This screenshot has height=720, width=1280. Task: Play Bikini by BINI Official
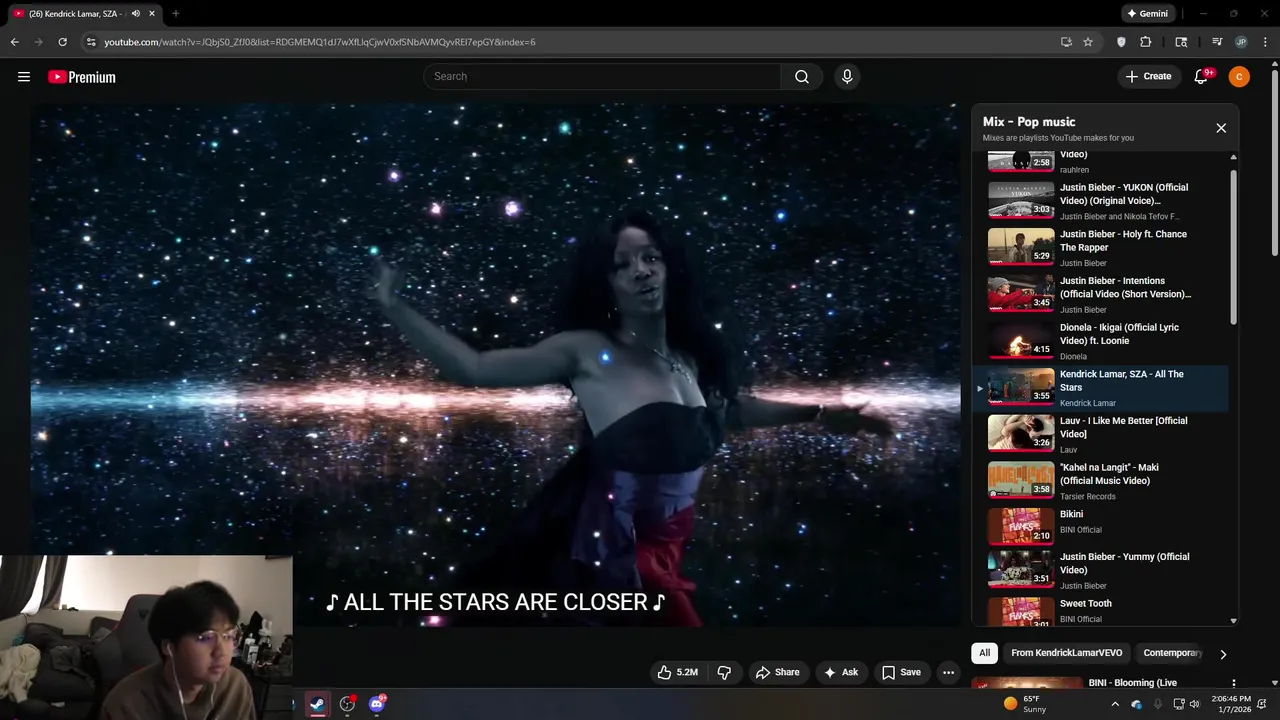pos(1102,528)
